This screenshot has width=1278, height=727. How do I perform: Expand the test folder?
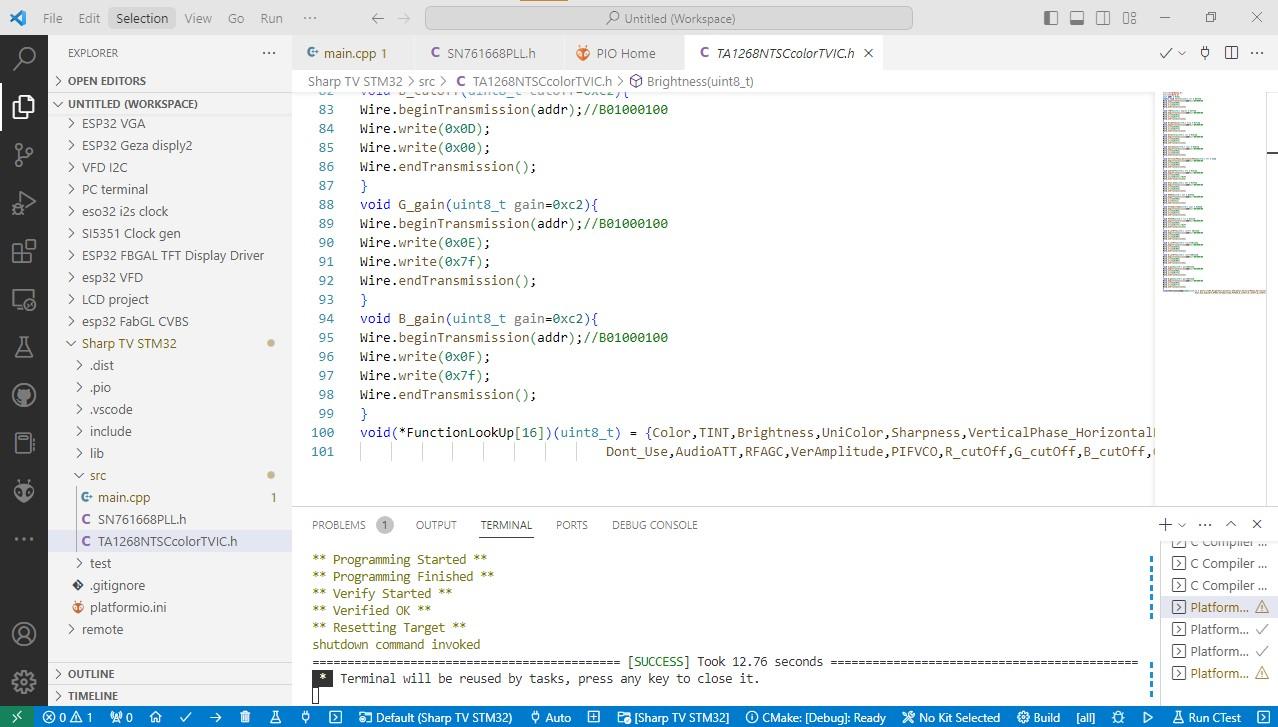(100, 563)
